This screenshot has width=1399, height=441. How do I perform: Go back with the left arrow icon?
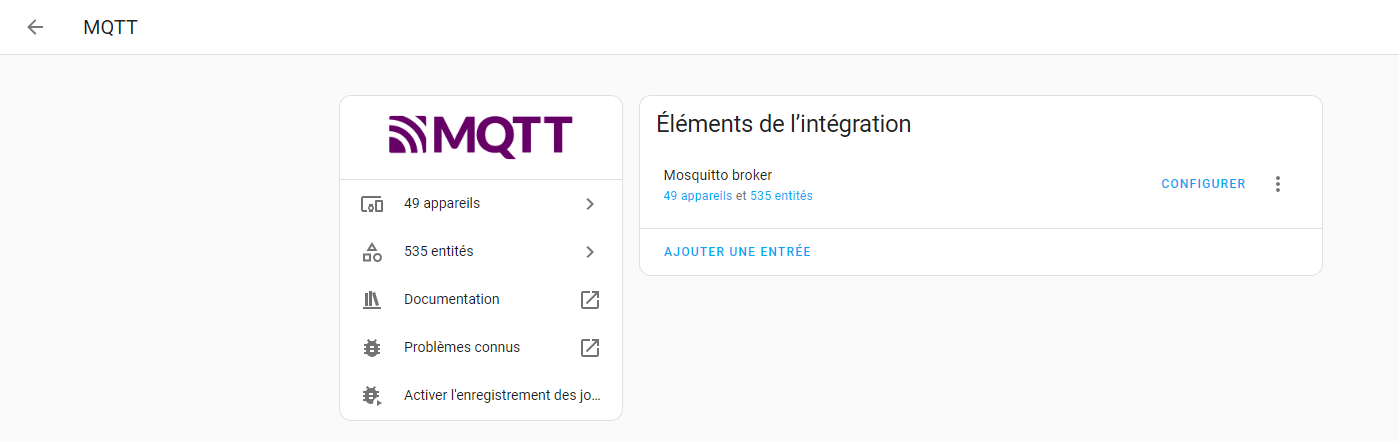pos(36,27)
